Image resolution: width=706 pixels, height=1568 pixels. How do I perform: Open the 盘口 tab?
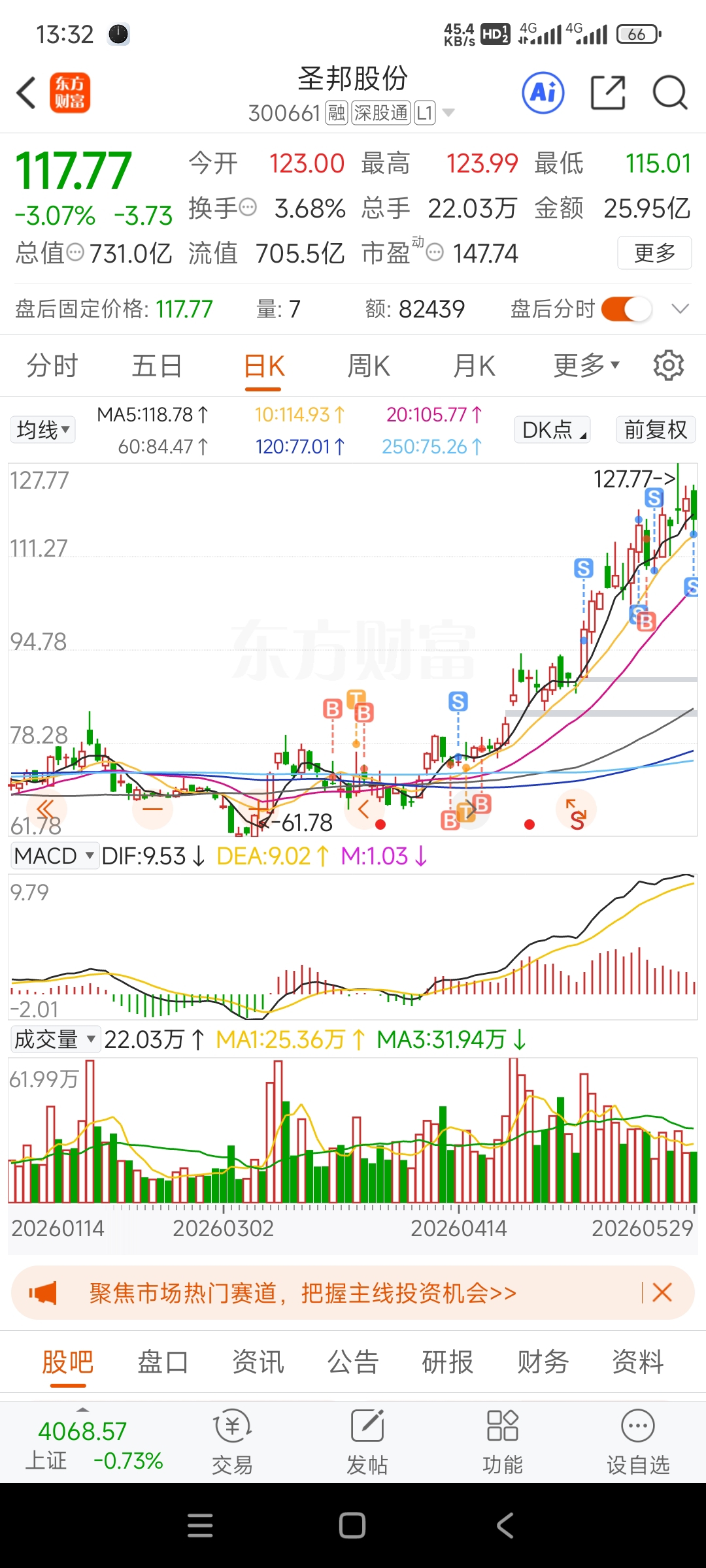(163, 1362)
